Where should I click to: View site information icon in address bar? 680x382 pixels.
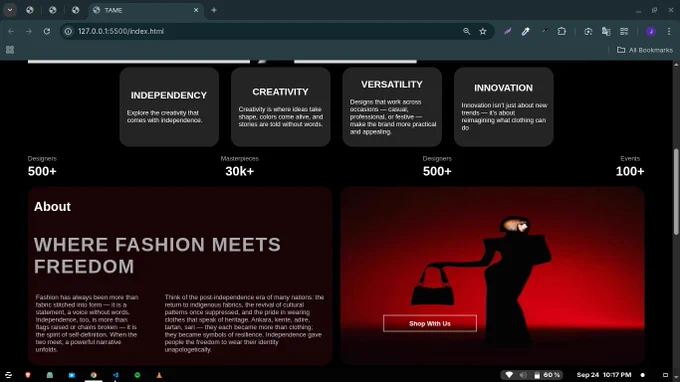pyautogui.click(x=68, y=31)
